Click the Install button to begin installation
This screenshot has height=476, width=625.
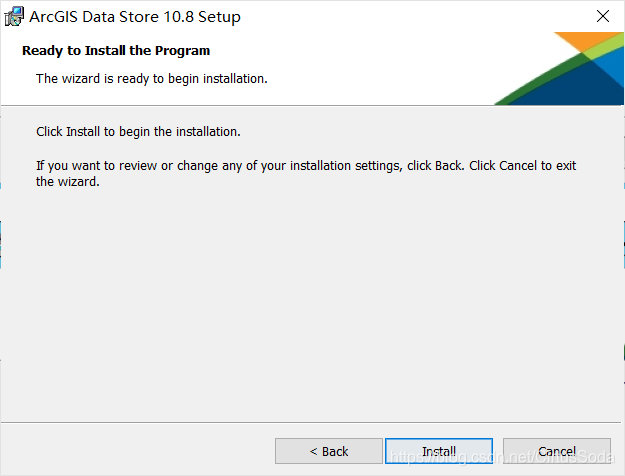tap(439, 451)
